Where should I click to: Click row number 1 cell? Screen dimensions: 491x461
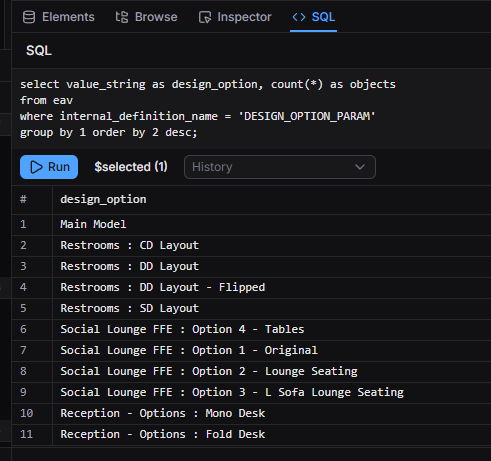tap(32, 224)
